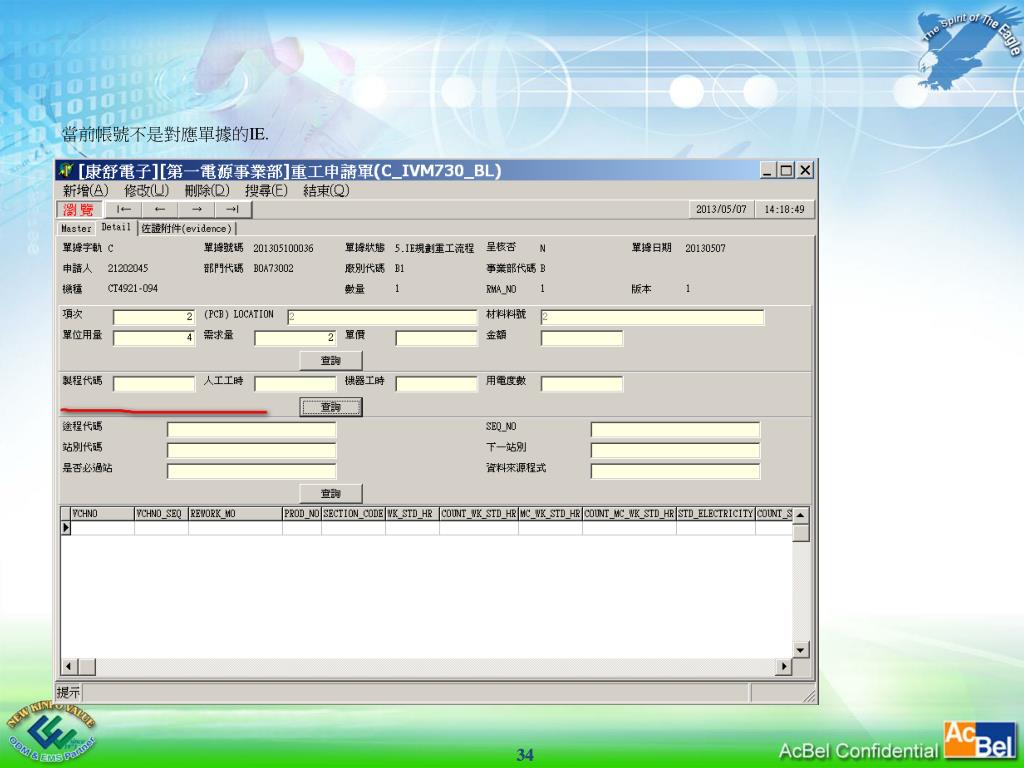Click the REWORK_MO column header
The height and width of the screenshot is (768, 1024).
[x=236, y=514]
